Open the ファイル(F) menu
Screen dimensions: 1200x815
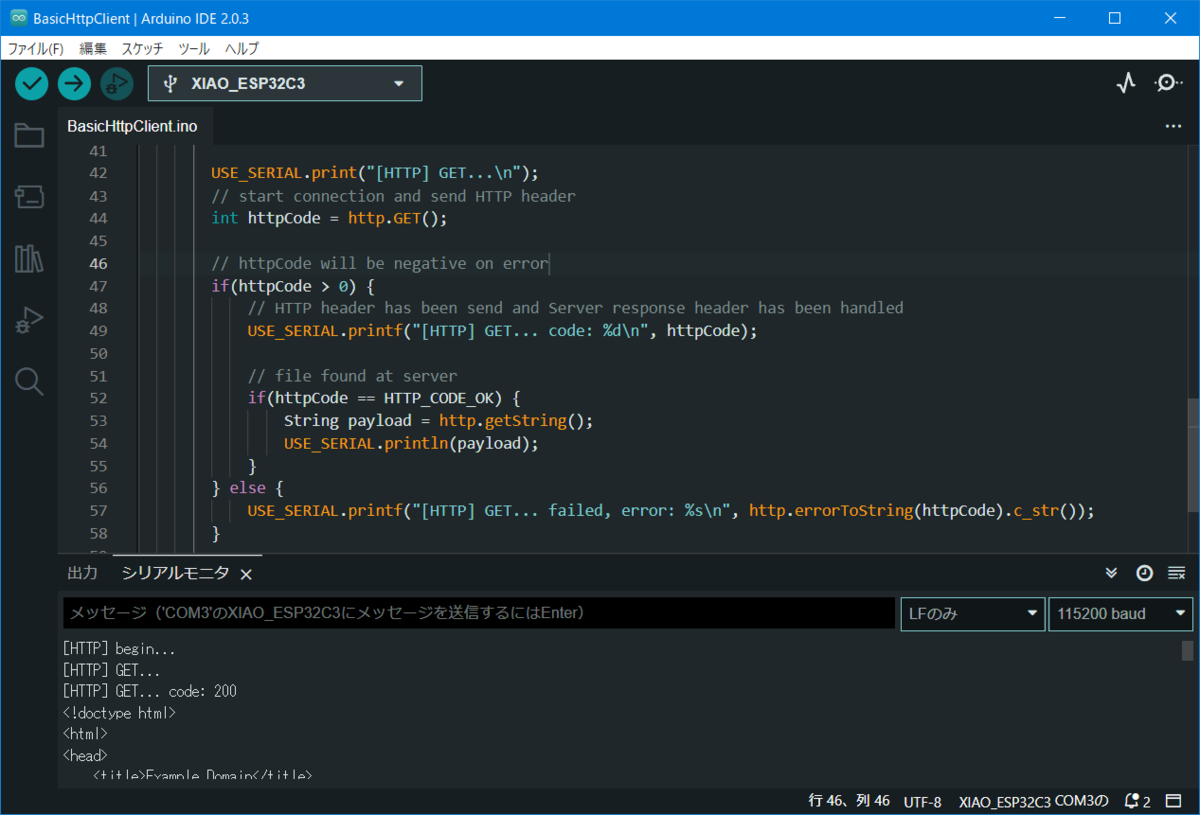click(36, 48)
